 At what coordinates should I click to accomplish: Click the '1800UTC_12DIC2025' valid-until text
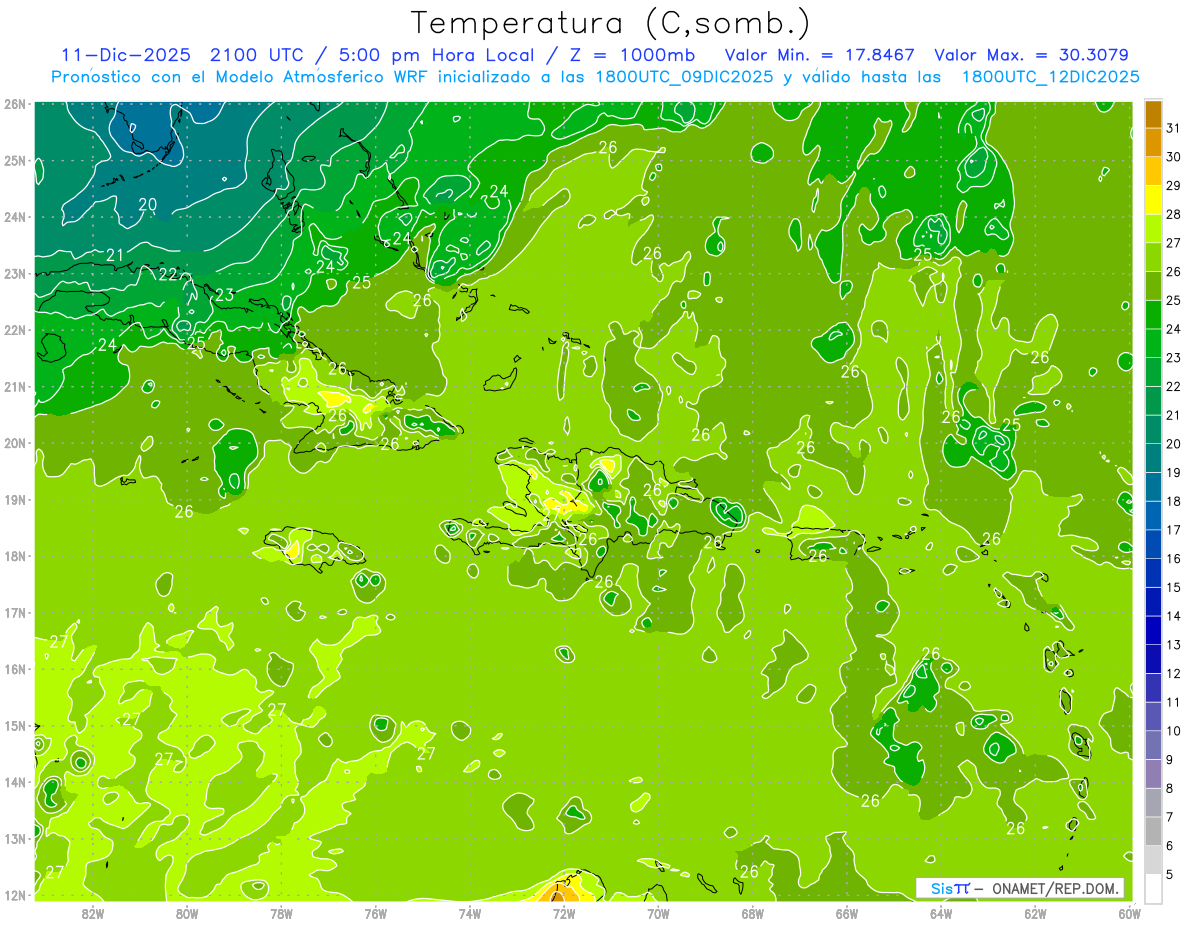click(1050, 77)
